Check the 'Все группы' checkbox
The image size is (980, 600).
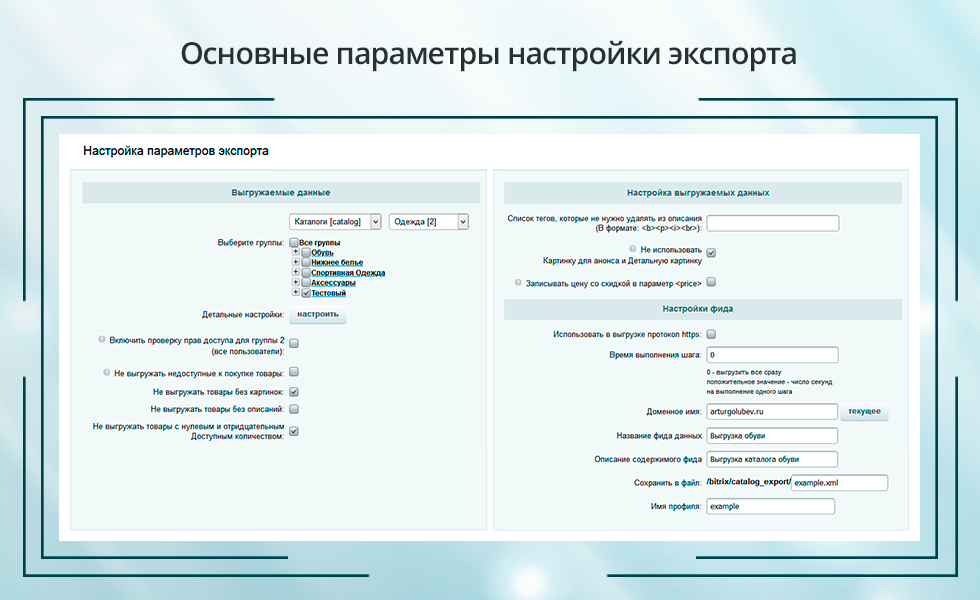pyautogui.click(x=294, y=242)
